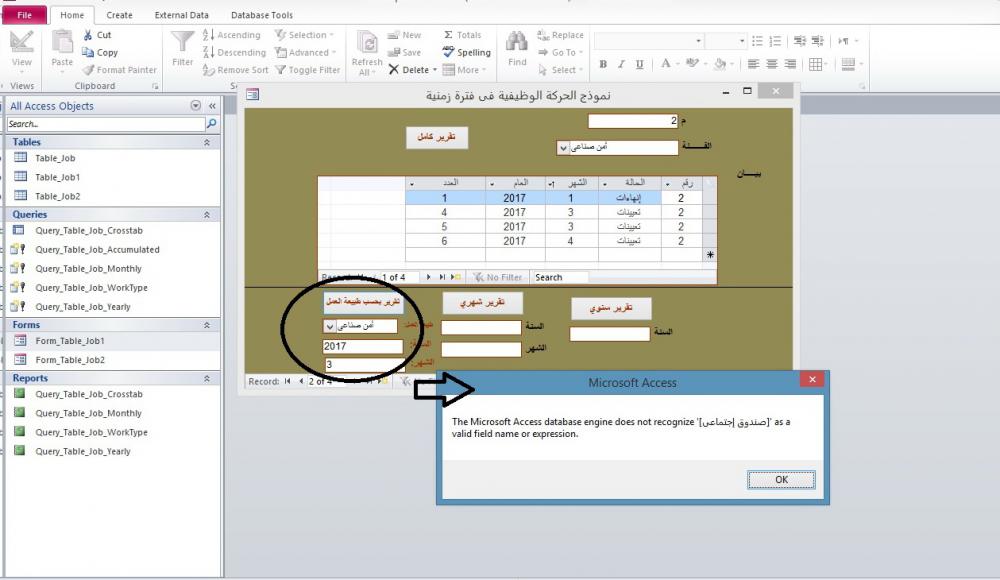Open the font name combo box
This screenshot has height=580, width=1000.
[649, 41]
